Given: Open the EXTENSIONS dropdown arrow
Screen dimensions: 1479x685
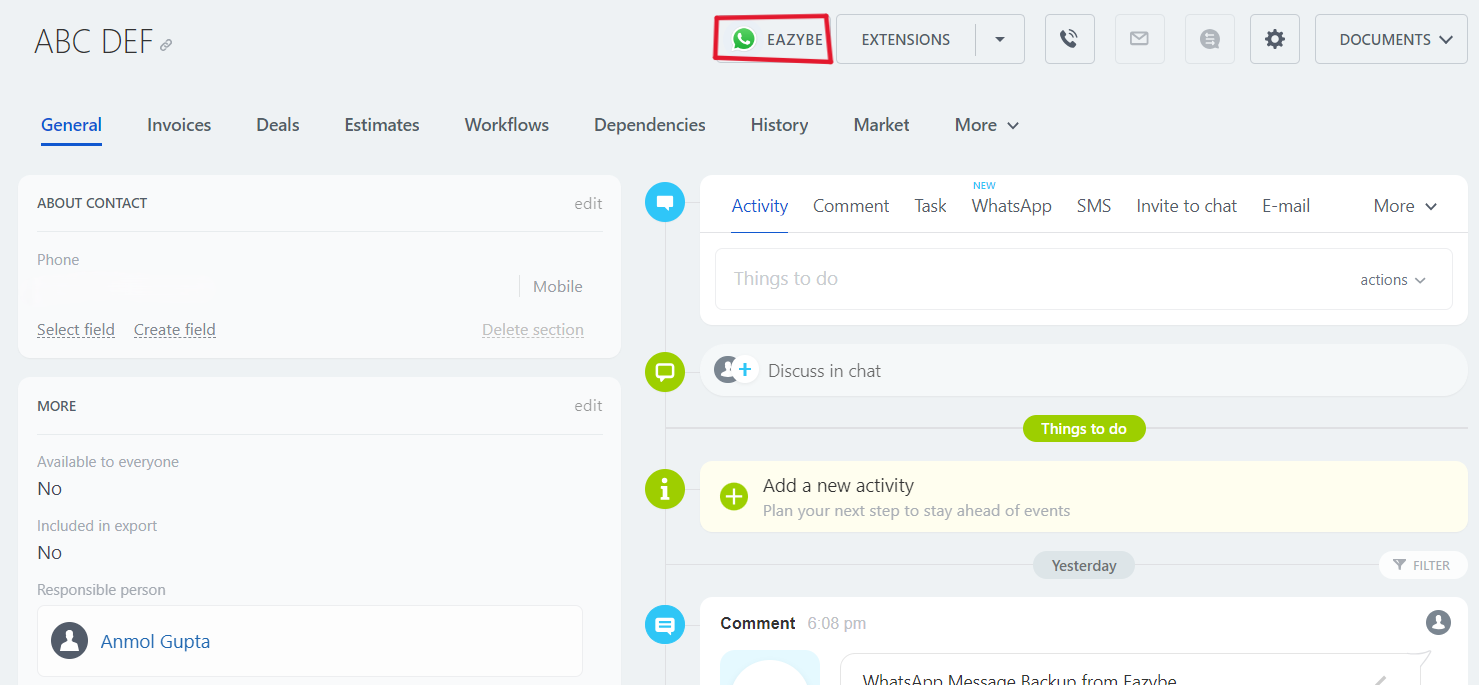Looking at the screenshot, I should pos(999,39).
